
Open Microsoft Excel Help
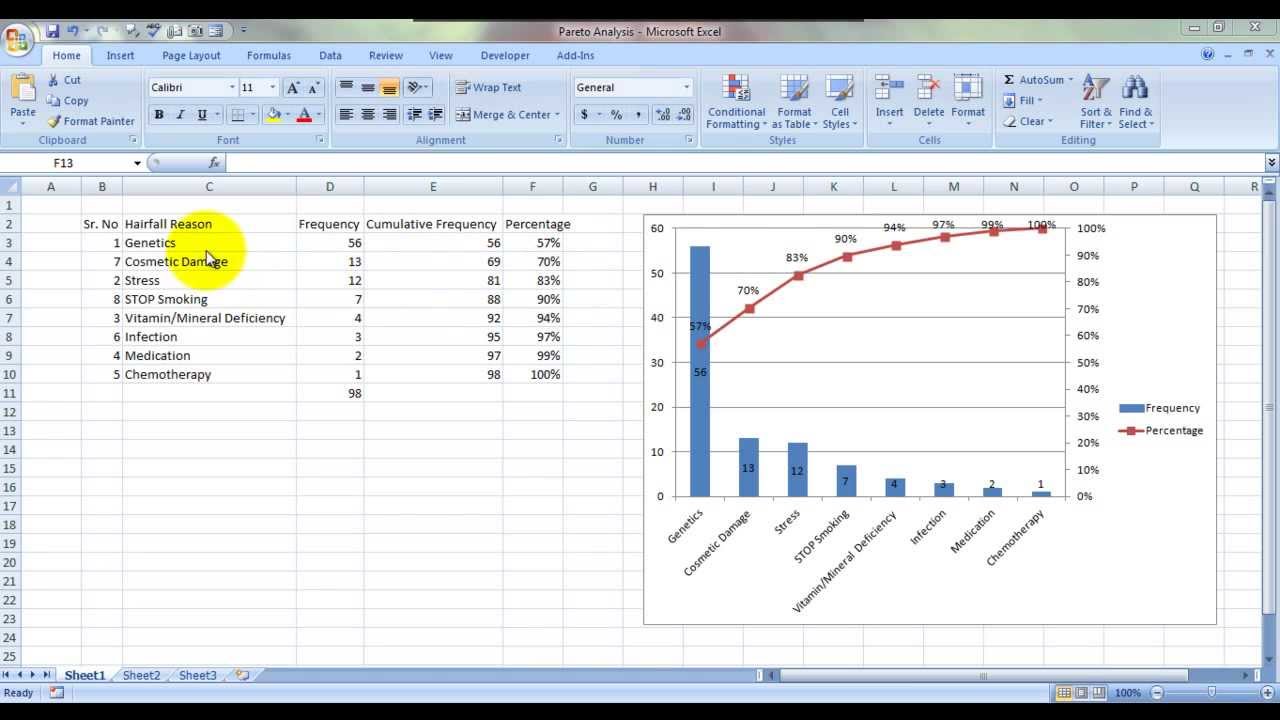pos(1208,55)
